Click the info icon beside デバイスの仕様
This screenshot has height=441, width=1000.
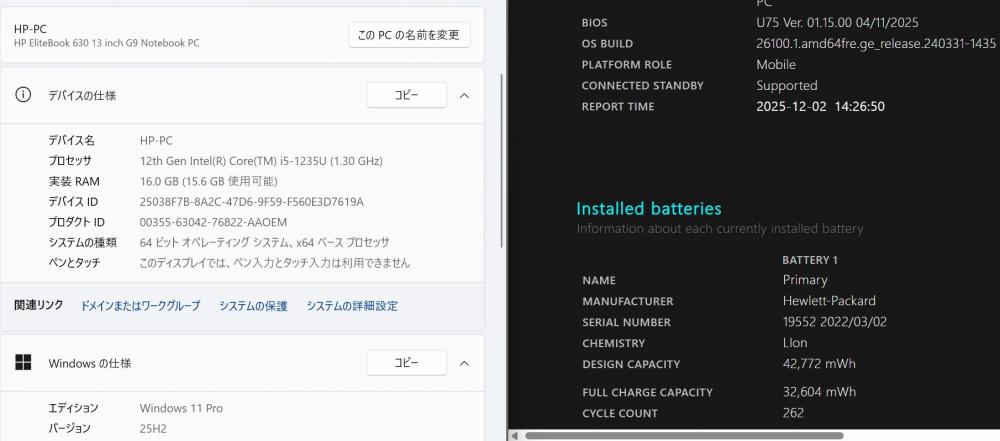tap(23, 95)
